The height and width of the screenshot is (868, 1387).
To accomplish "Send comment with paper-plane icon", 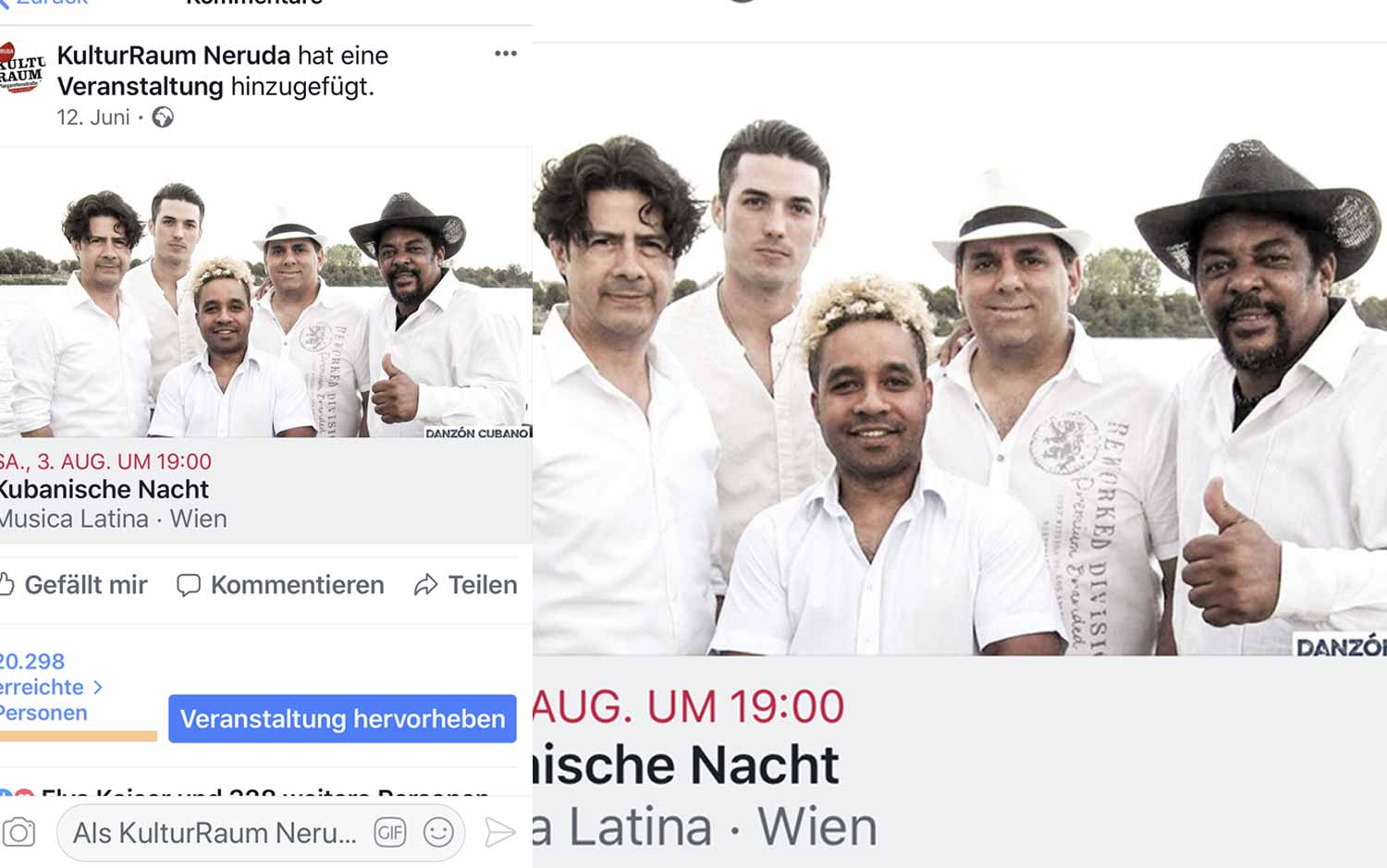I will (499, 833).
